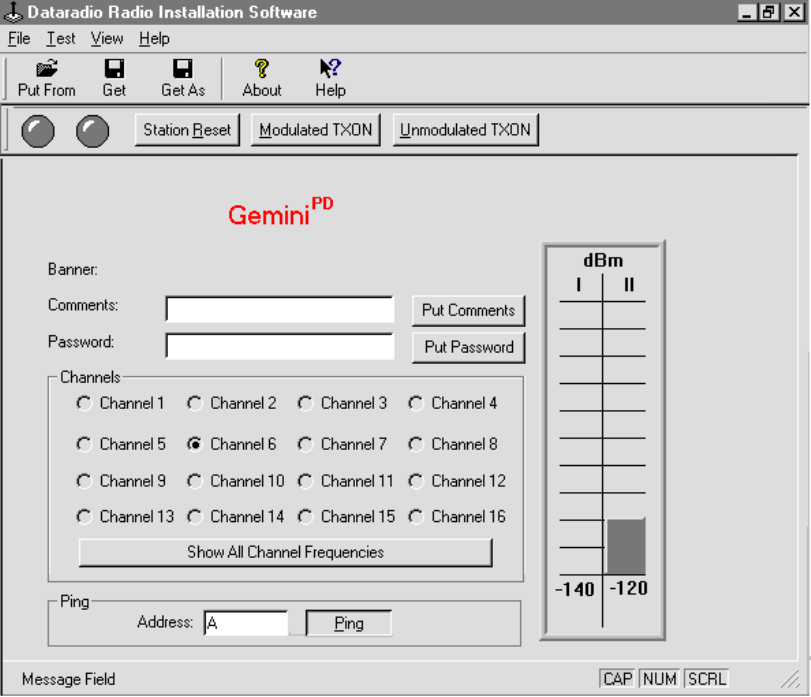Click the Get As floppy icon
Viewport: 811px width, 697px height.
tap(183, 68)
